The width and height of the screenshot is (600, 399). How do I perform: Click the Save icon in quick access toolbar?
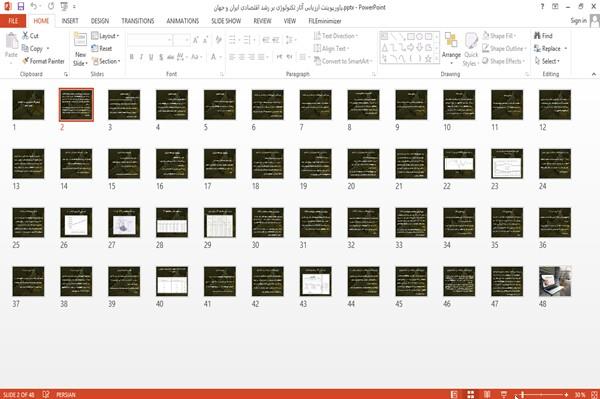21,6
